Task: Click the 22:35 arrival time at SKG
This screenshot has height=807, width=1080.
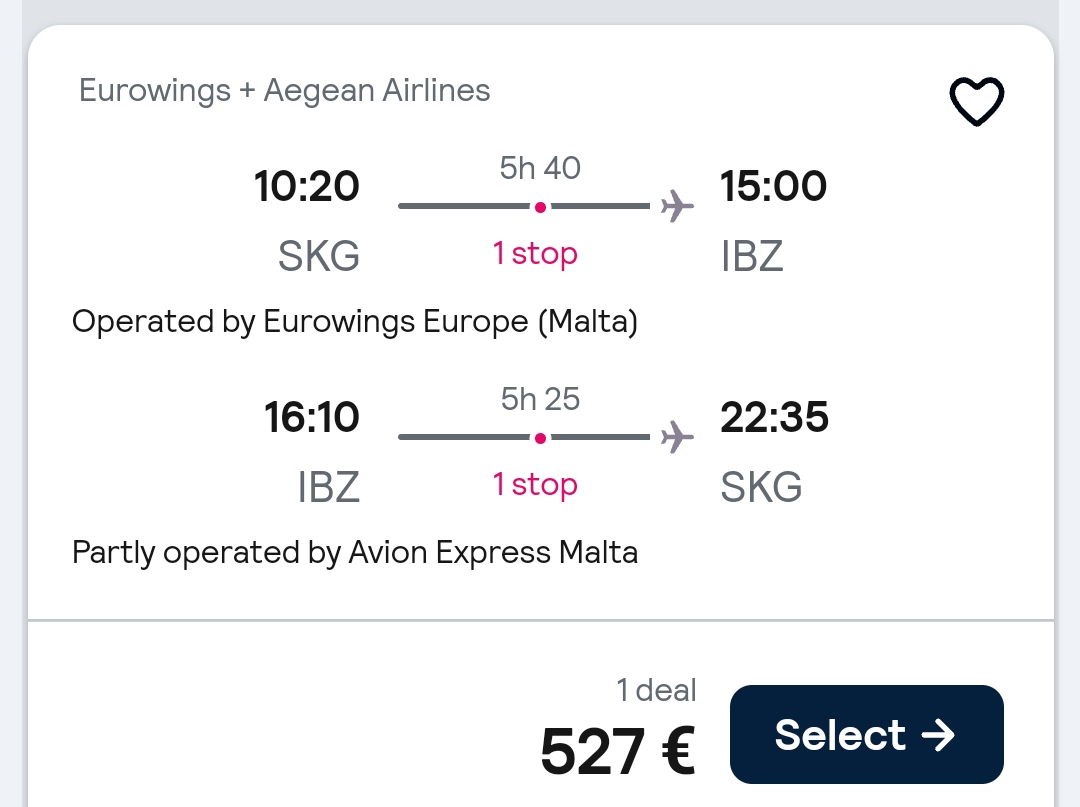Action: point(774,417)
